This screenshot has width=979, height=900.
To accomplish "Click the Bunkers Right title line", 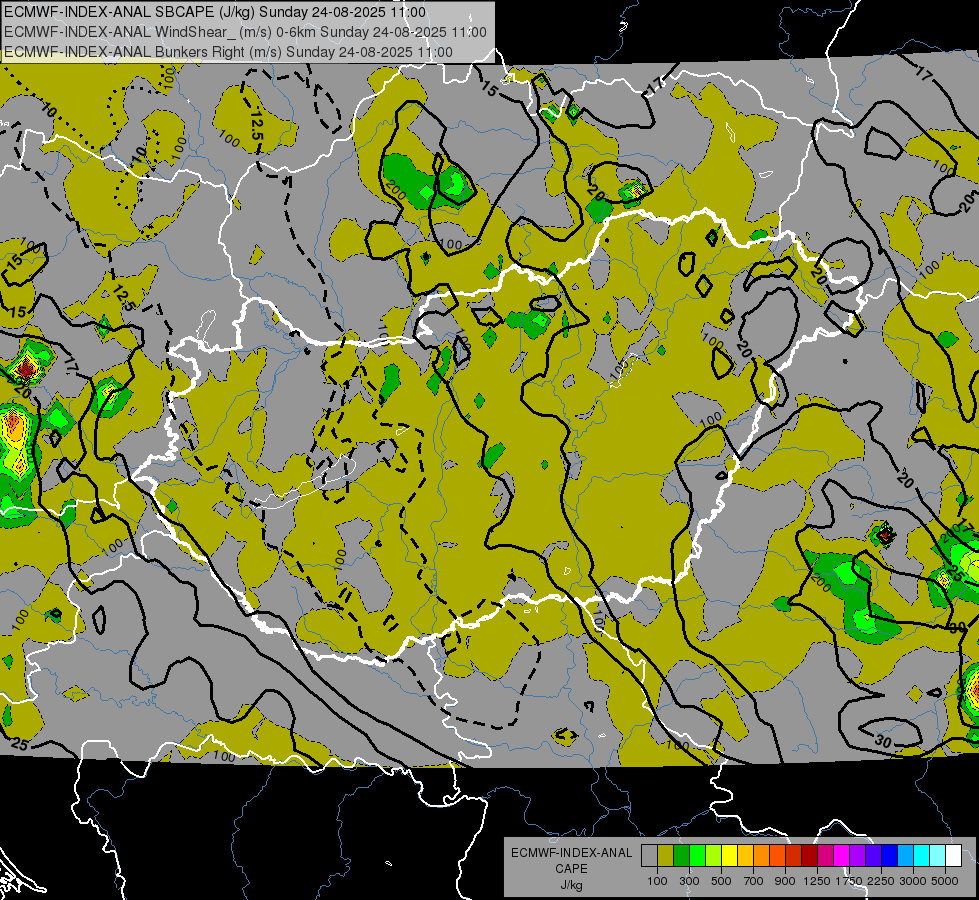I will (x=229, y=52).
